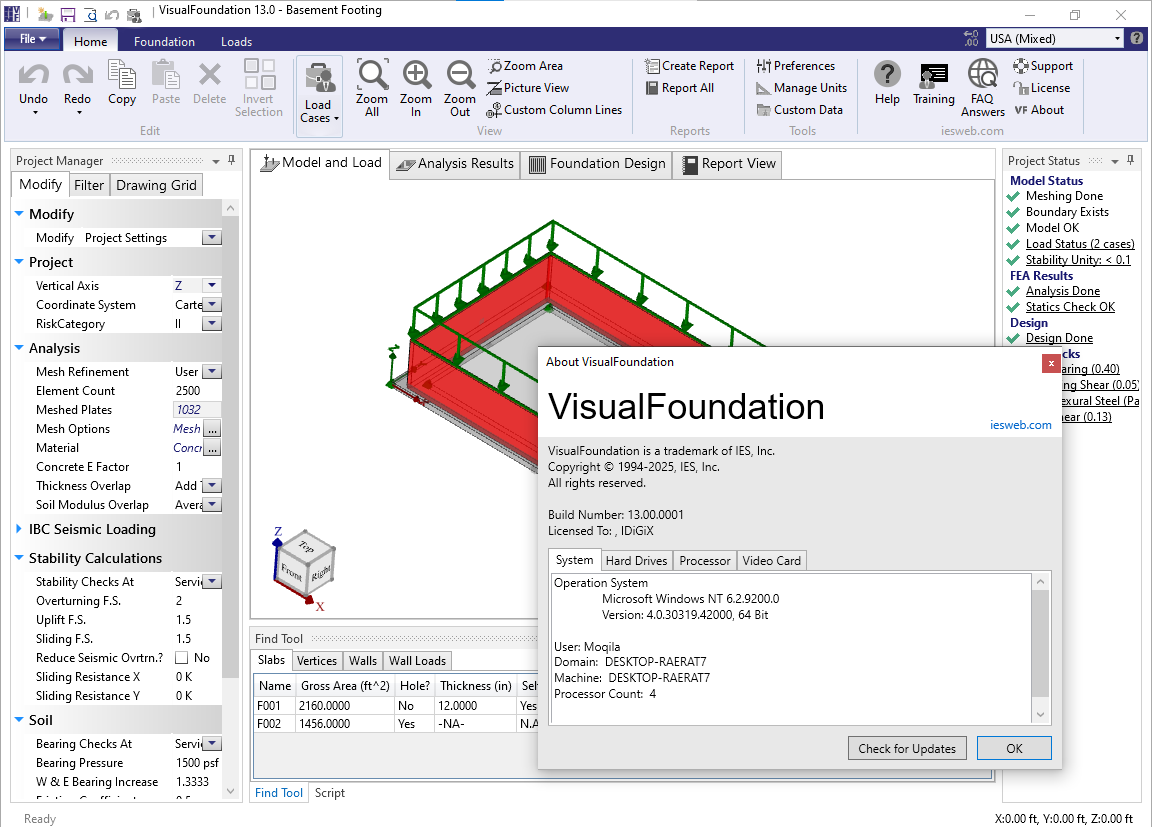The height and width of the screenshot is (827, 1152).
Task: Click the ribbon help icon beside units
Action: [x=1137, y=38]
